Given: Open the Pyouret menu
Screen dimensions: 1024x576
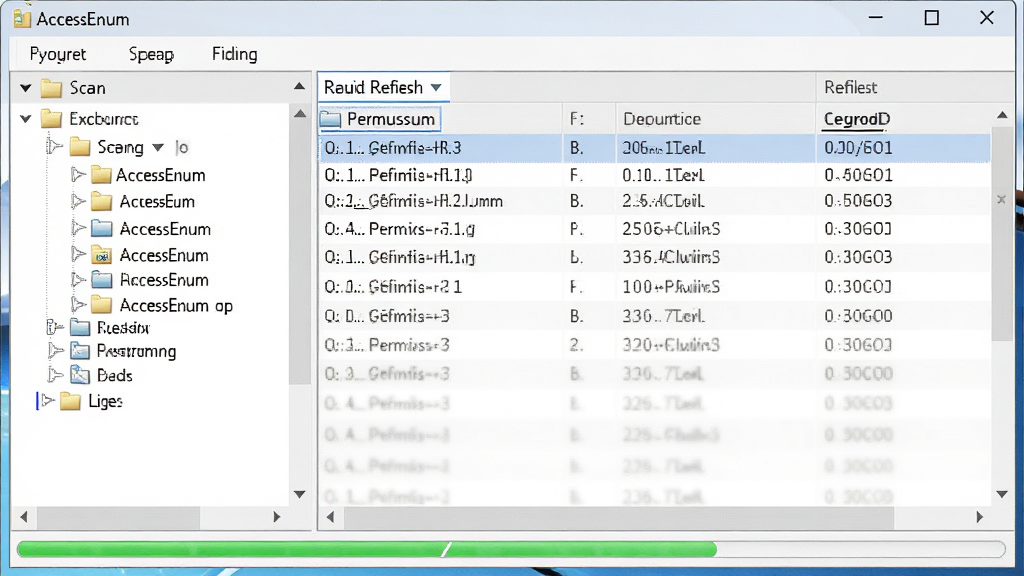Looking at the screenshot, I should [57, 54].
